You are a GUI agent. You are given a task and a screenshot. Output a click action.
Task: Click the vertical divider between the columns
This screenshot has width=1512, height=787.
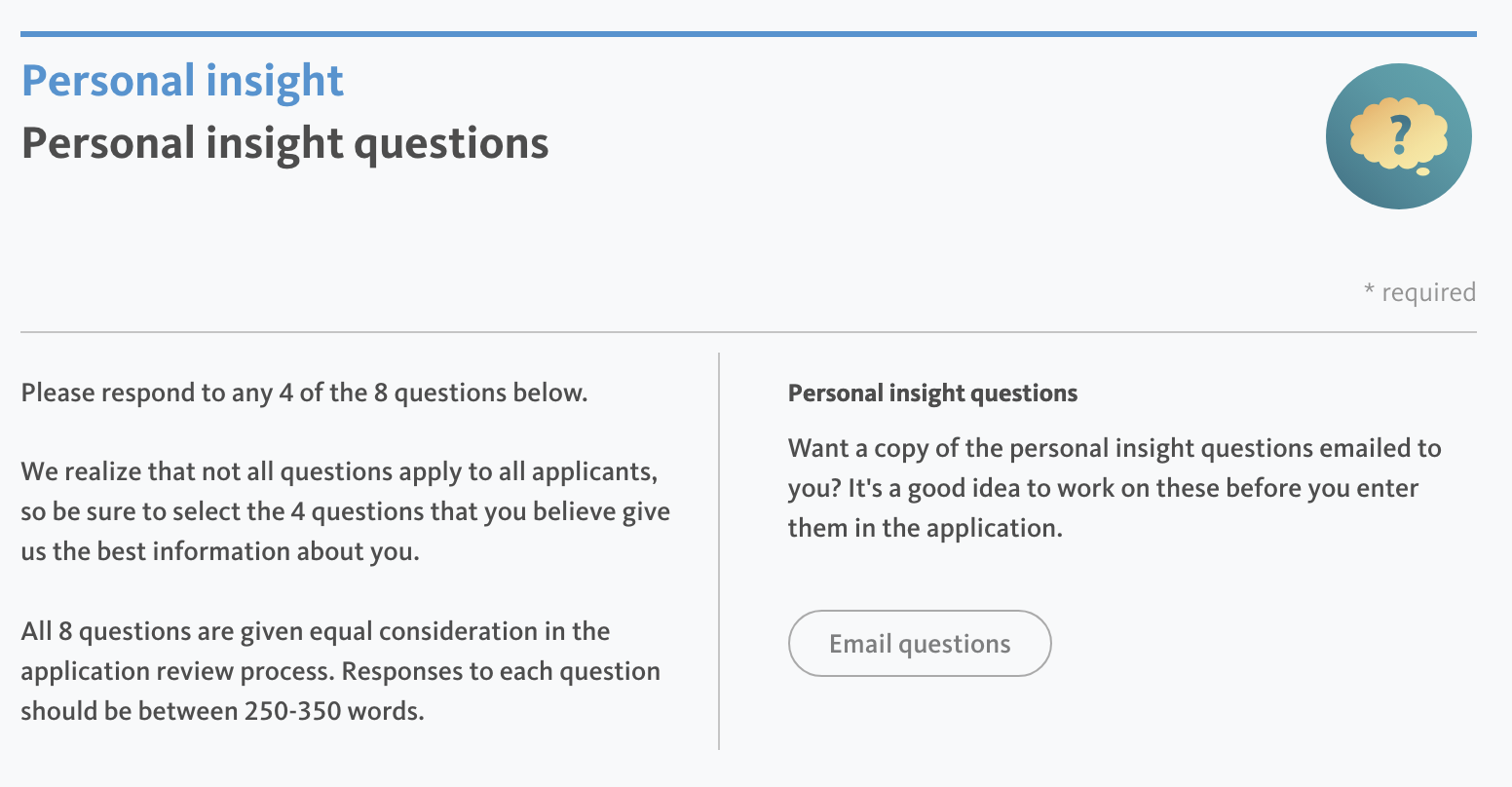click(x=719, y=551)
